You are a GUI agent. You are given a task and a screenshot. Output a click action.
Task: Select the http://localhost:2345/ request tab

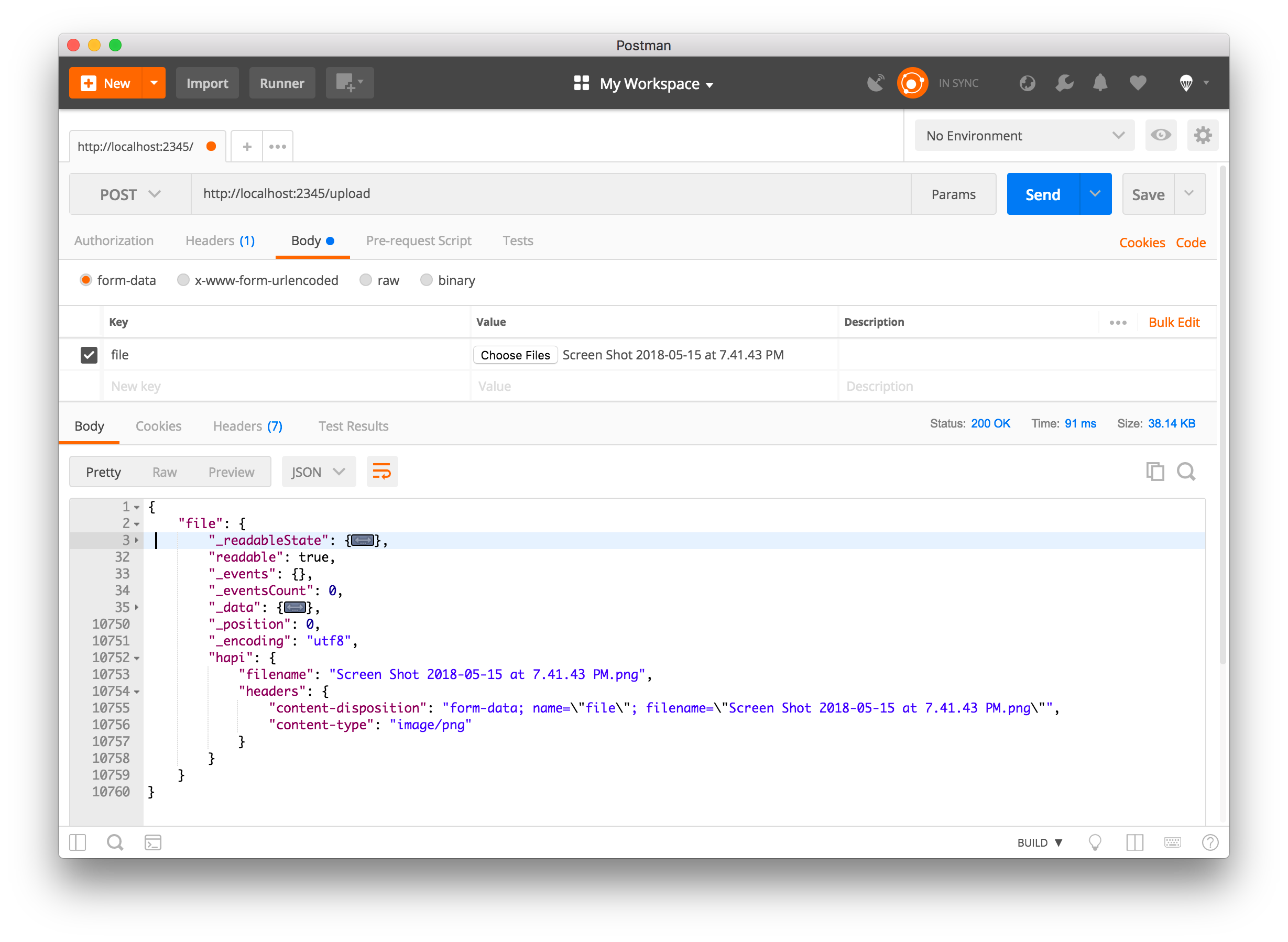(148, 147)
